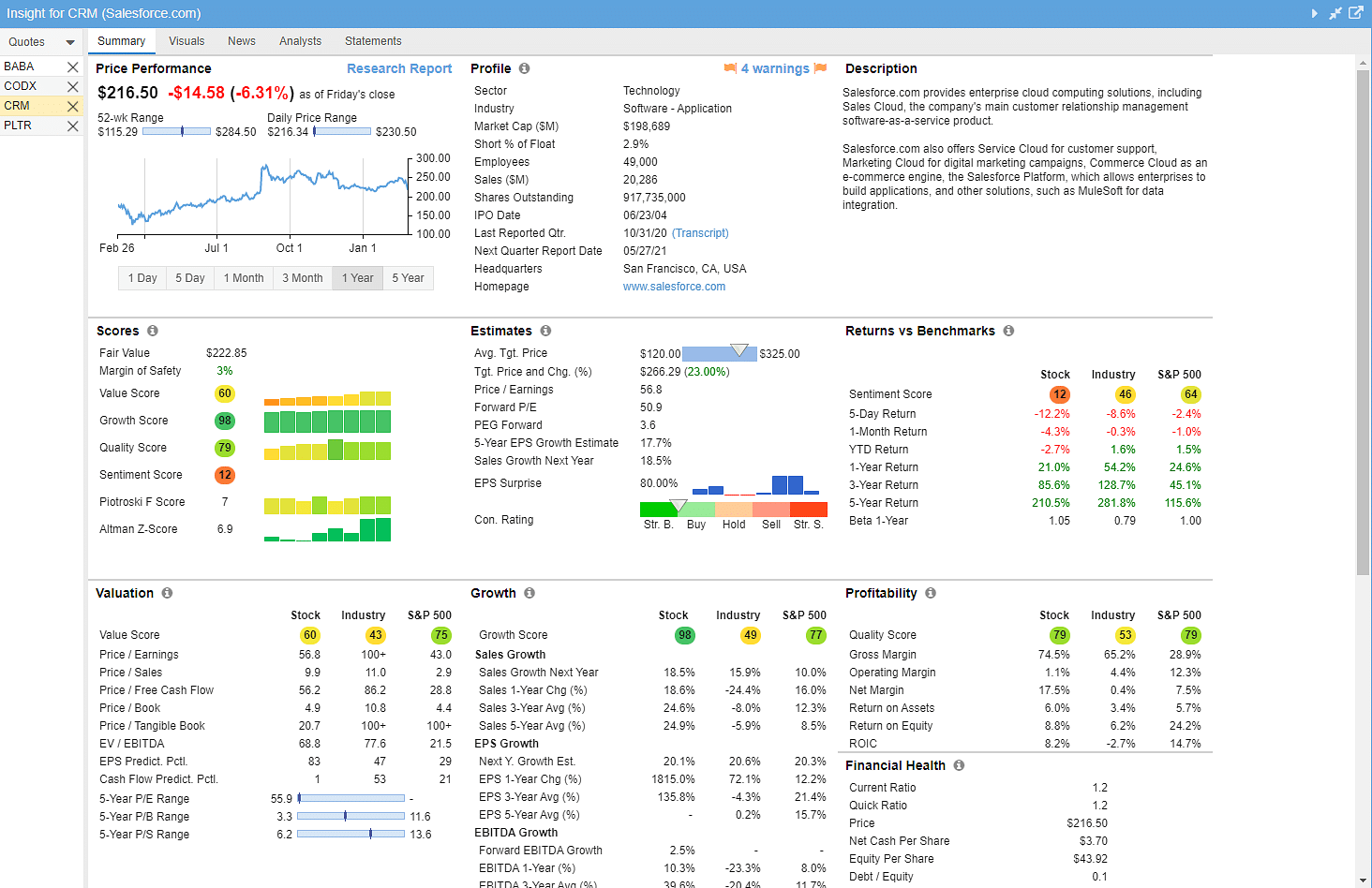Select BABA in the quotes list
This screenshot has height=888, width=1372.
pyautogui.click(x=19, y=67)
